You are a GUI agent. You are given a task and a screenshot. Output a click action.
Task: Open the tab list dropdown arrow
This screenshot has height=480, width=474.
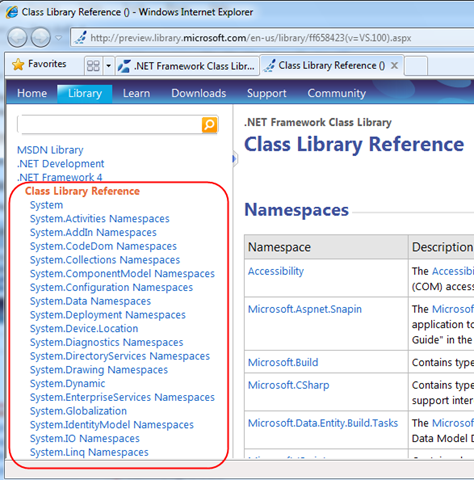[x=108, y=66]
